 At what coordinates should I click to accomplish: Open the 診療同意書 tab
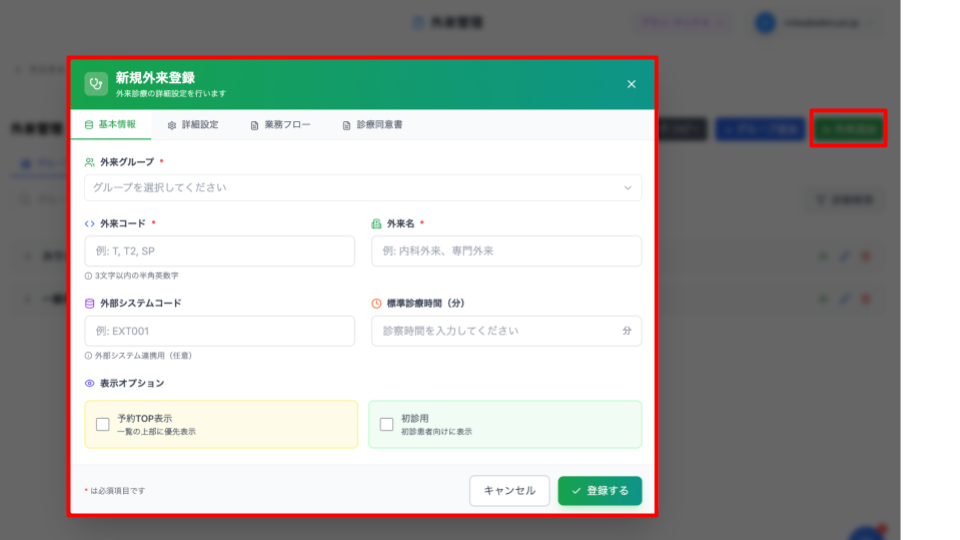coord(372,125)
